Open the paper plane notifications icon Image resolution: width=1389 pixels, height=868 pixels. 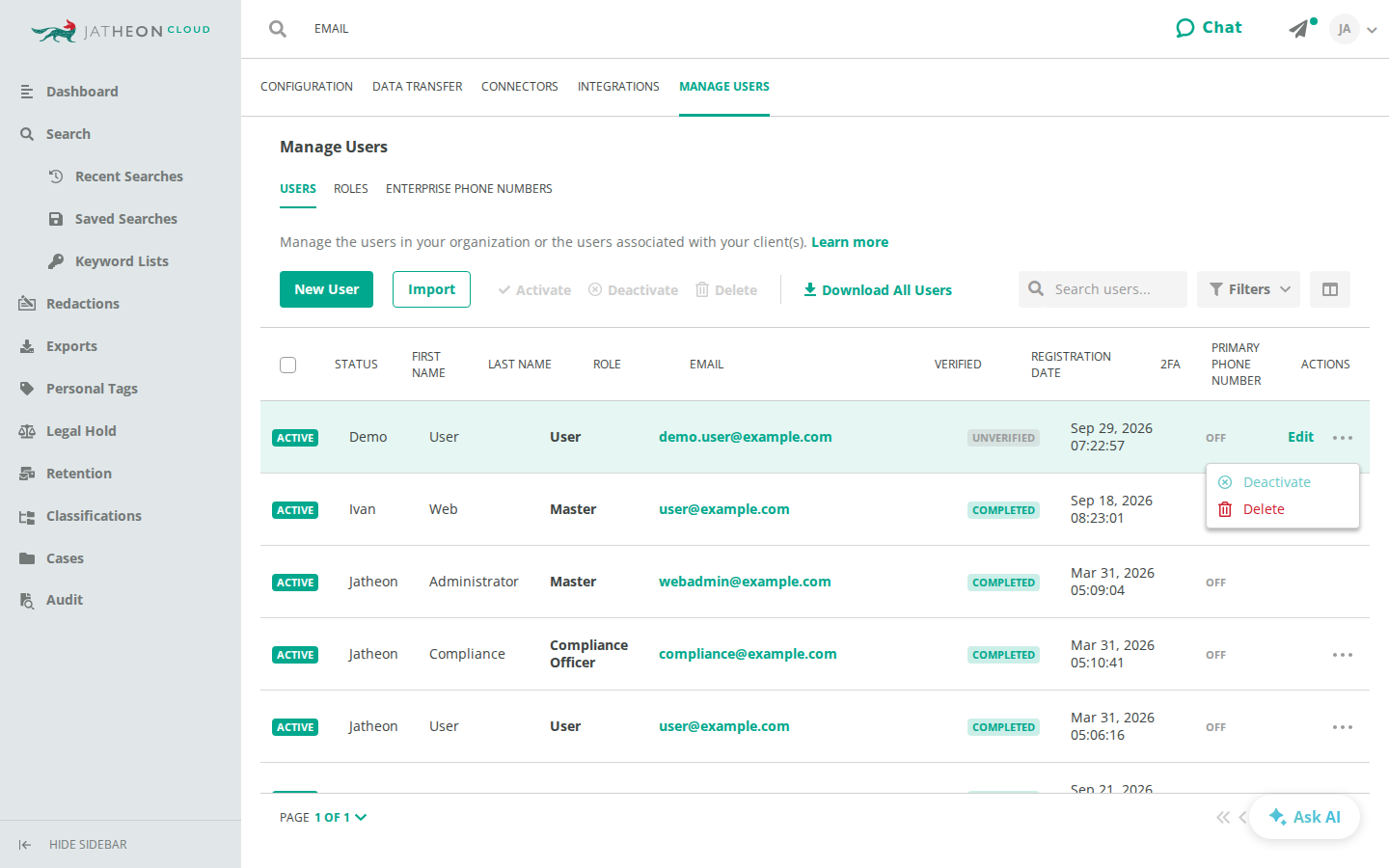point(1300,29)
